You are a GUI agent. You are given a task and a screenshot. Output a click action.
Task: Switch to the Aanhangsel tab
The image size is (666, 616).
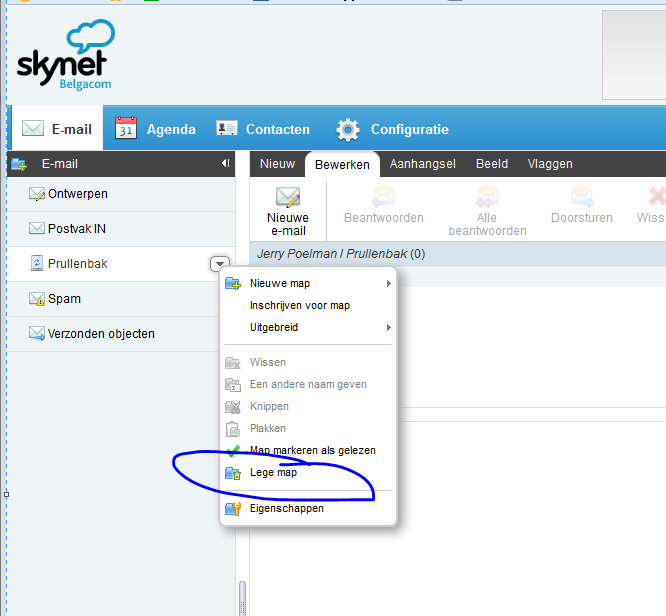(422, 164)
